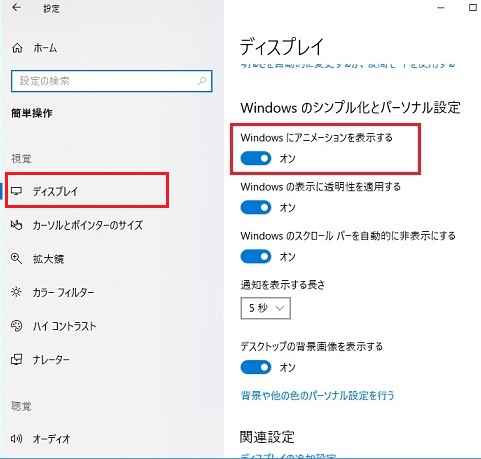
Task: Go back using the arrow icon
Action: 16,8
